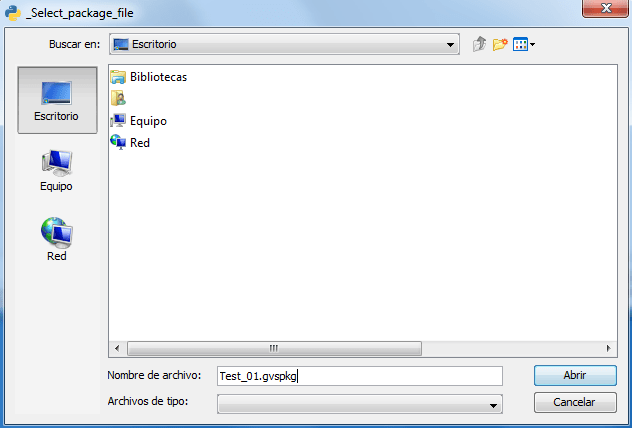This screenshot has width=632, height=428.
Task: Select Red in the file list
Action: pyautogui.click(x=130, y=142)
